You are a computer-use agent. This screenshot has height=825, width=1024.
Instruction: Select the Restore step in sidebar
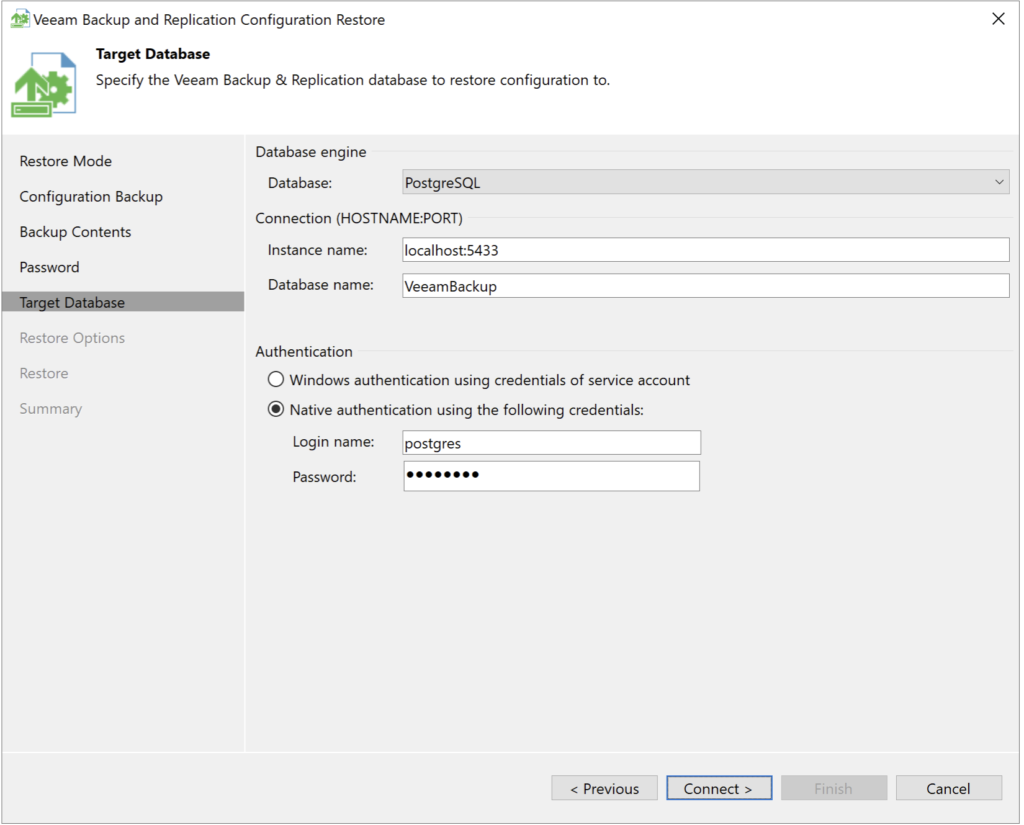(x=44, y=373)
